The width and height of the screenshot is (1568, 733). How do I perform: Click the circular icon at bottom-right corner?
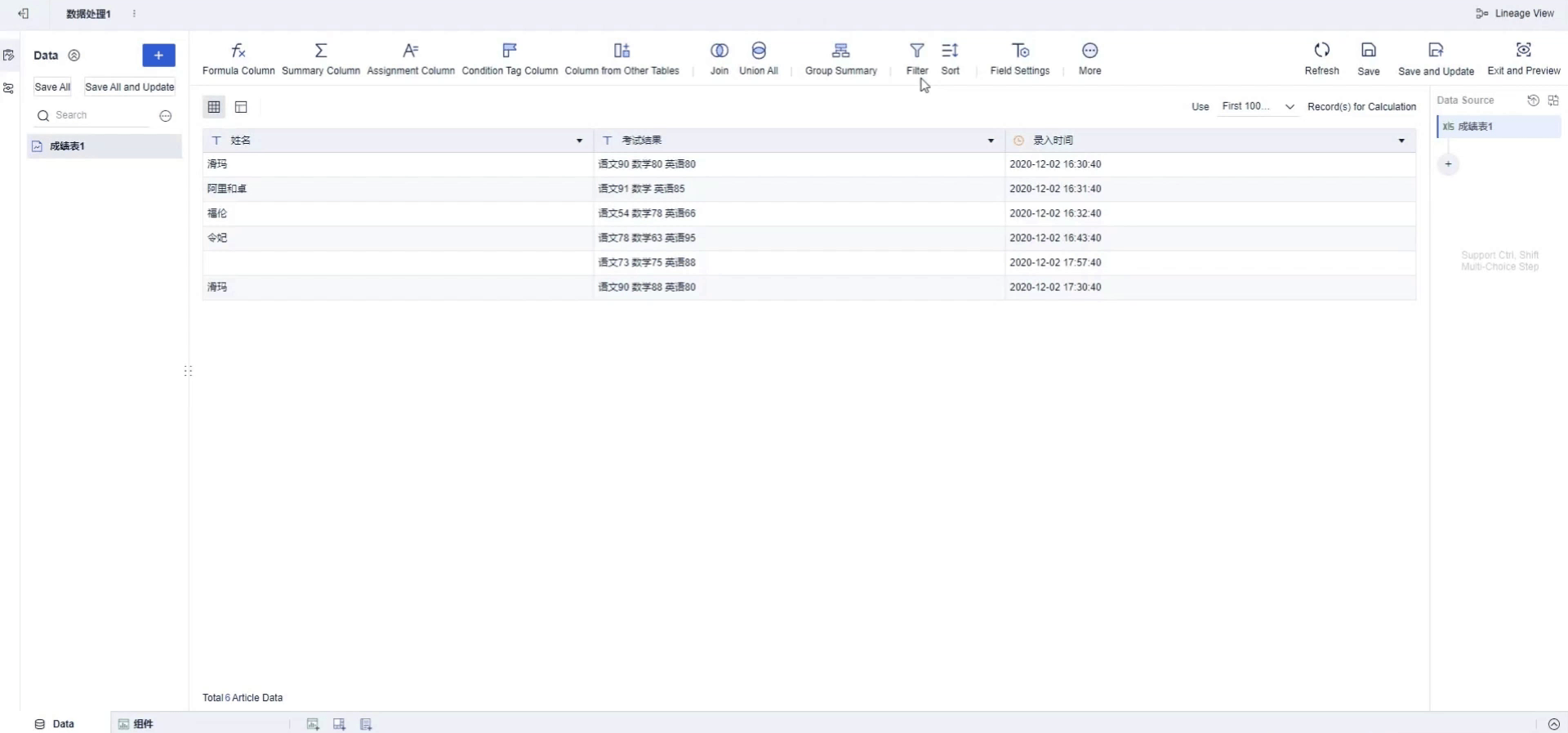tap(1553, 724)
